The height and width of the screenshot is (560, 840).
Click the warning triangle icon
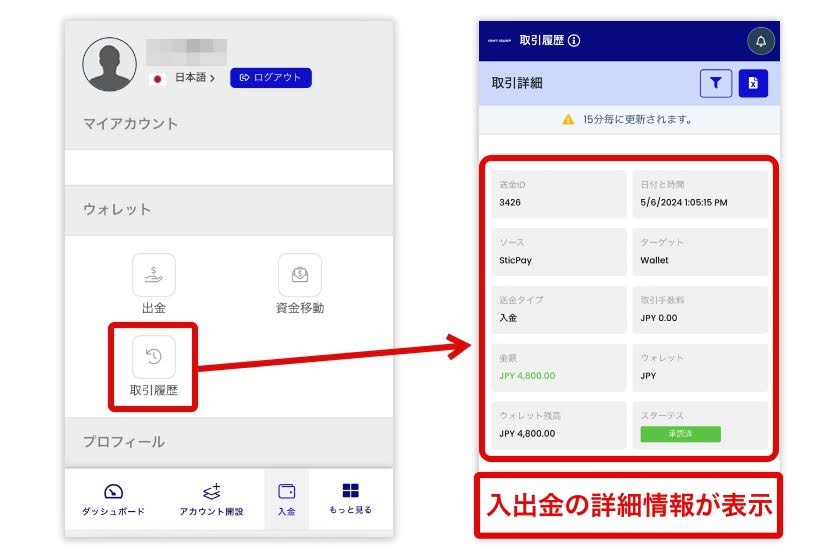568,120
